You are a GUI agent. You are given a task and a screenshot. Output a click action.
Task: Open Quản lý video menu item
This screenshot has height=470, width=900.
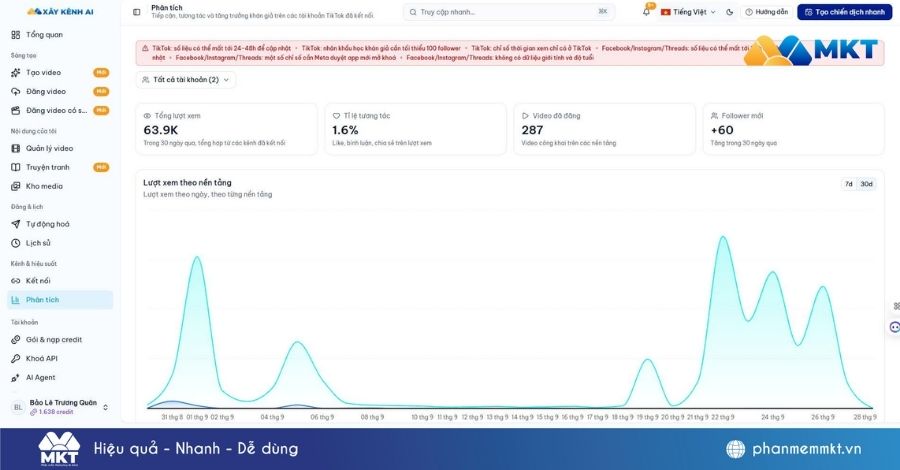tap(60, 149)
